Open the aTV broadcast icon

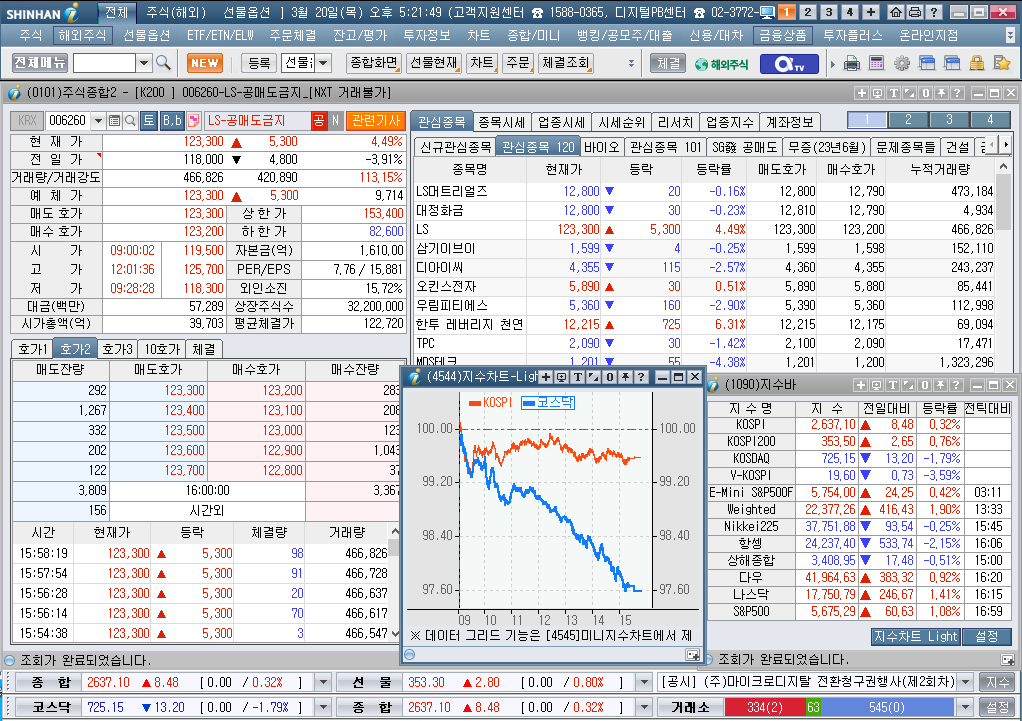pyautogui.click(x=789, y=63)
